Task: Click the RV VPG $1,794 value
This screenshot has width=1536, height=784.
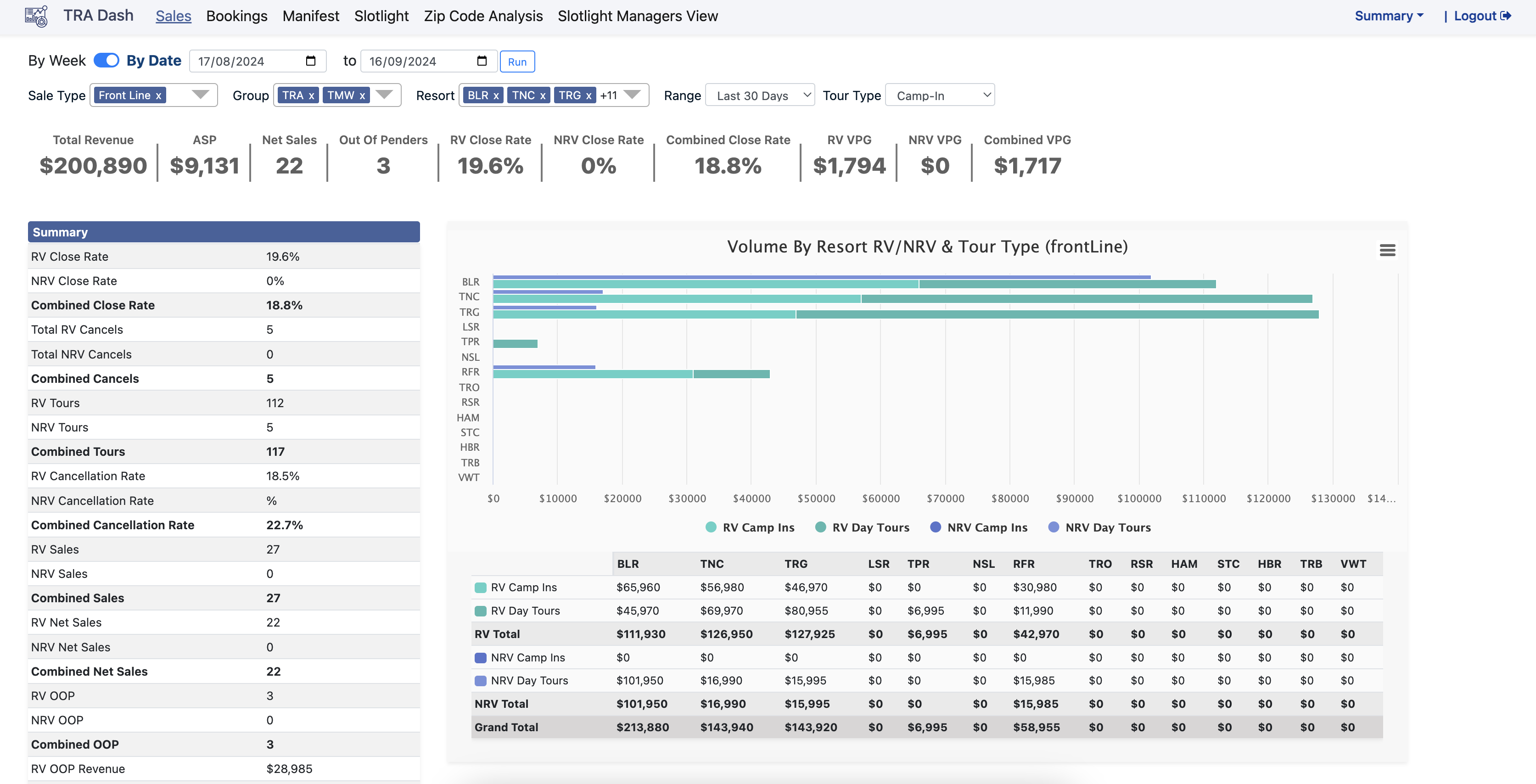Action: (849, 166)
